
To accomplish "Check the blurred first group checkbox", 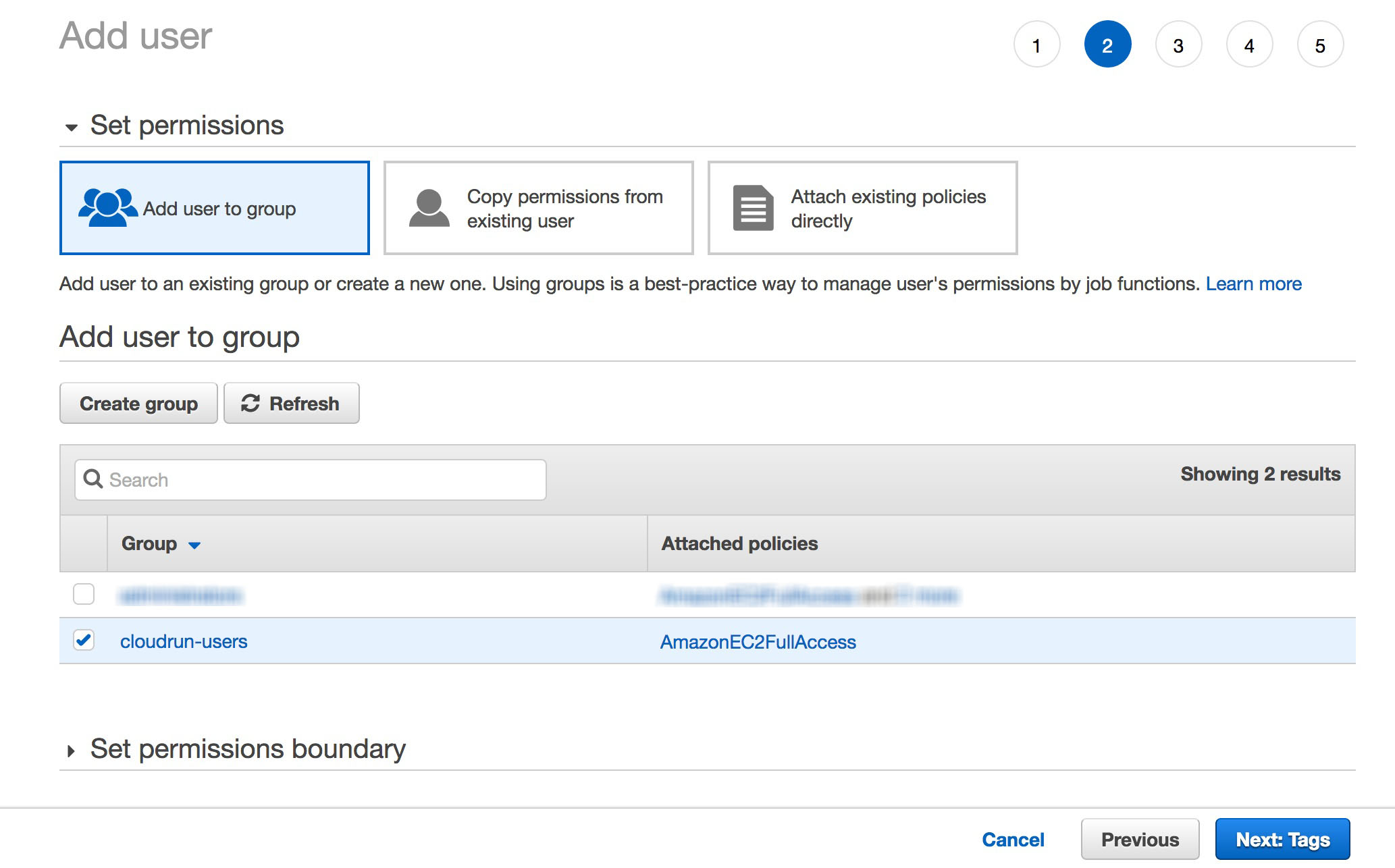I will pos(84,594).
